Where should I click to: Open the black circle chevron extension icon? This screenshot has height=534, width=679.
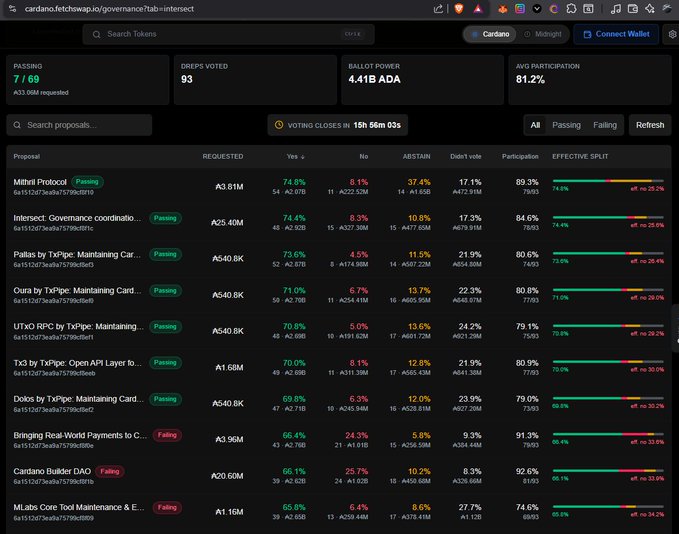pos(537,9)
